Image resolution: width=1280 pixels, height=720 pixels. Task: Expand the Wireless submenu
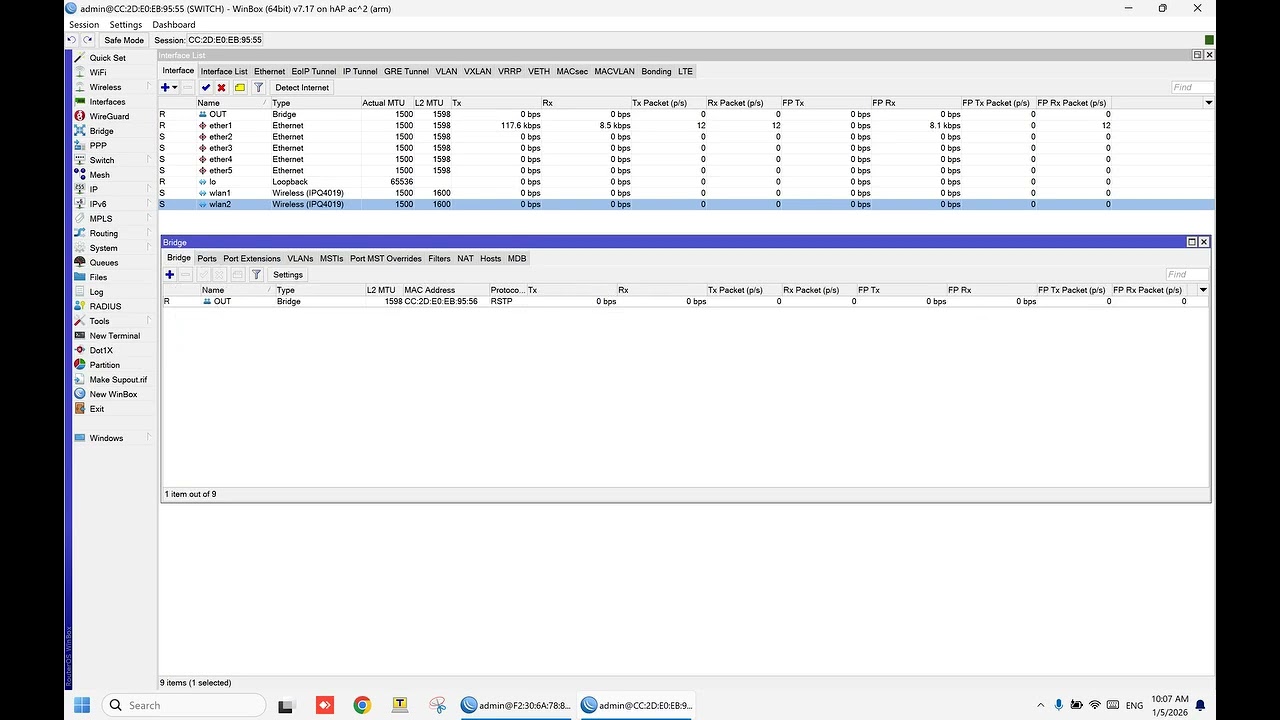150,87
